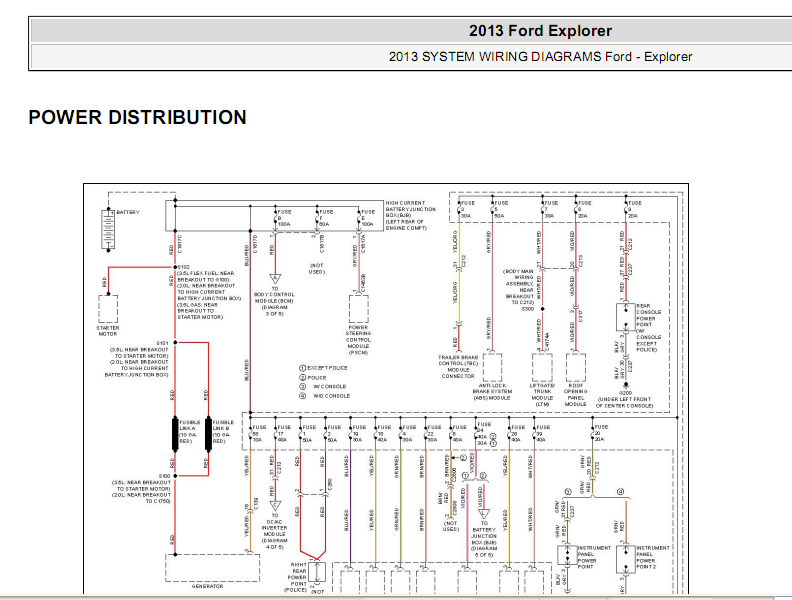Click the 'POWER DISTRIBUTION' section heading
The image size is (792, 600).
tap(137, 117)
